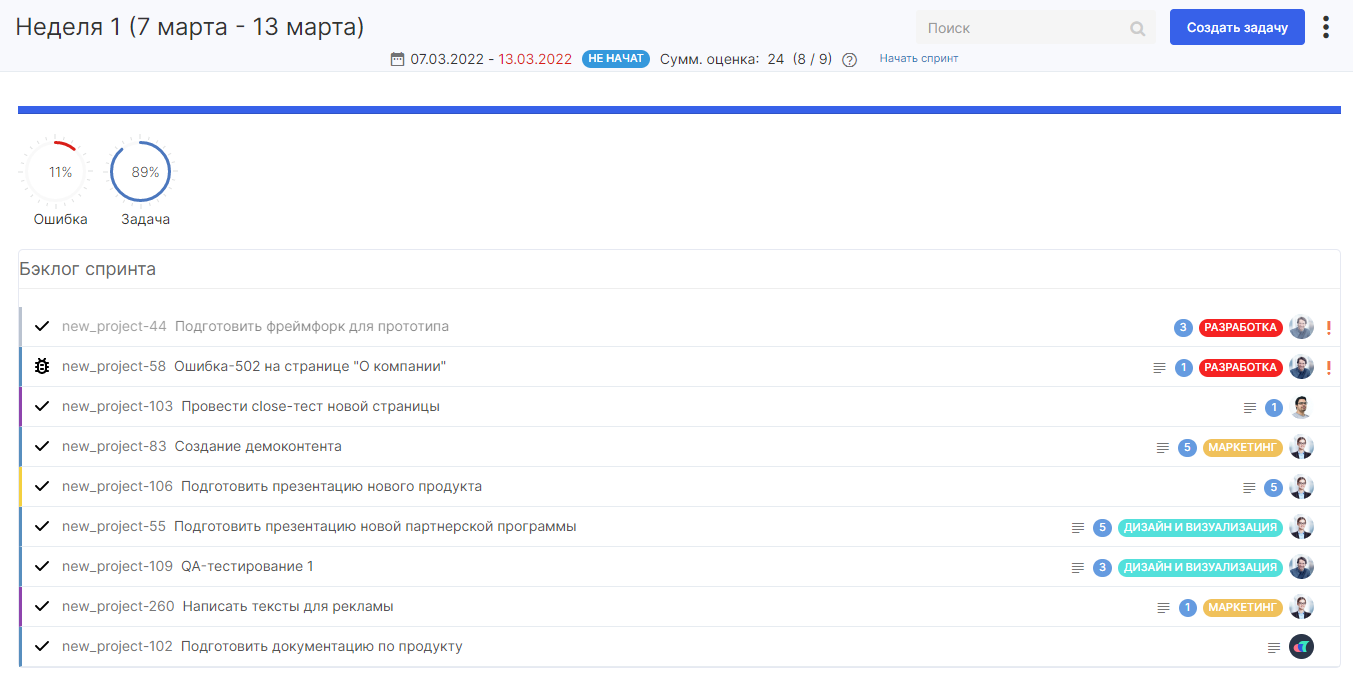Click assignee avatar on new_project-109 row
The image size is (1353, 678).
click(1301, 567)
